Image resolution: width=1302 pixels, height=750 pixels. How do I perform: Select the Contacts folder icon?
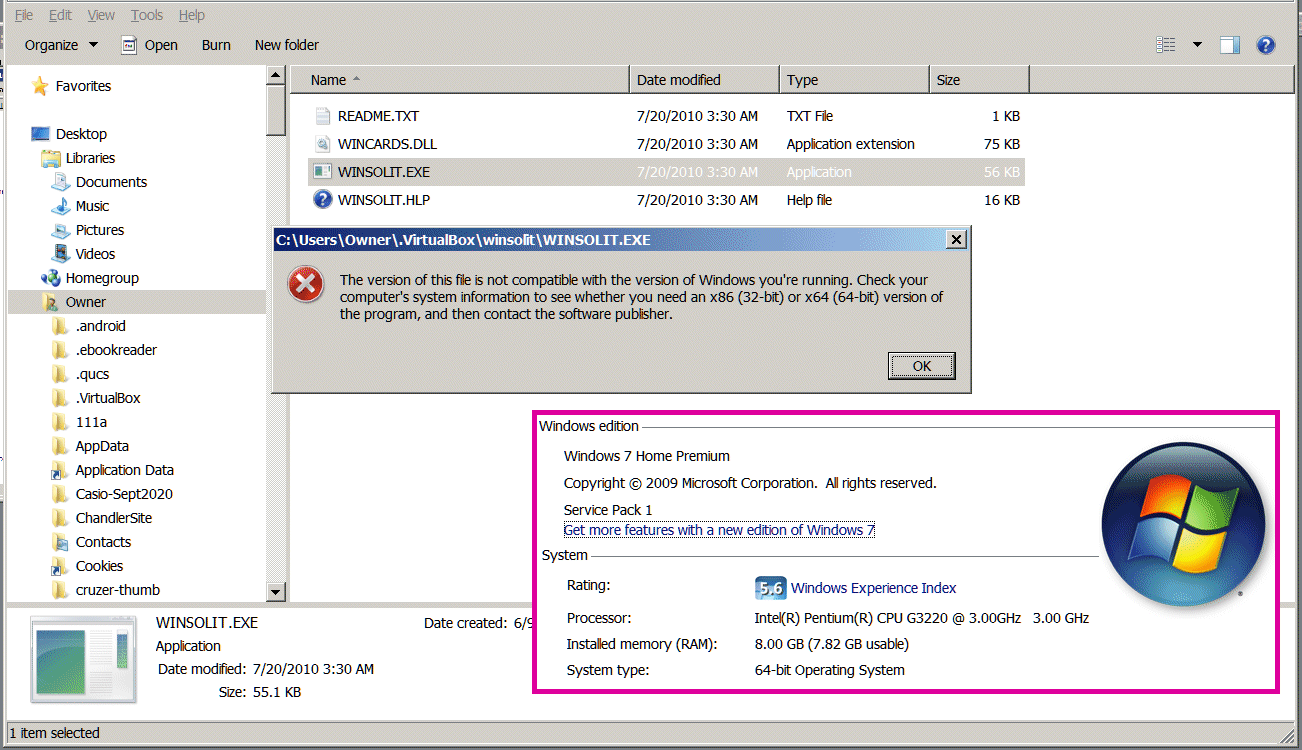(x=60, y=542)
